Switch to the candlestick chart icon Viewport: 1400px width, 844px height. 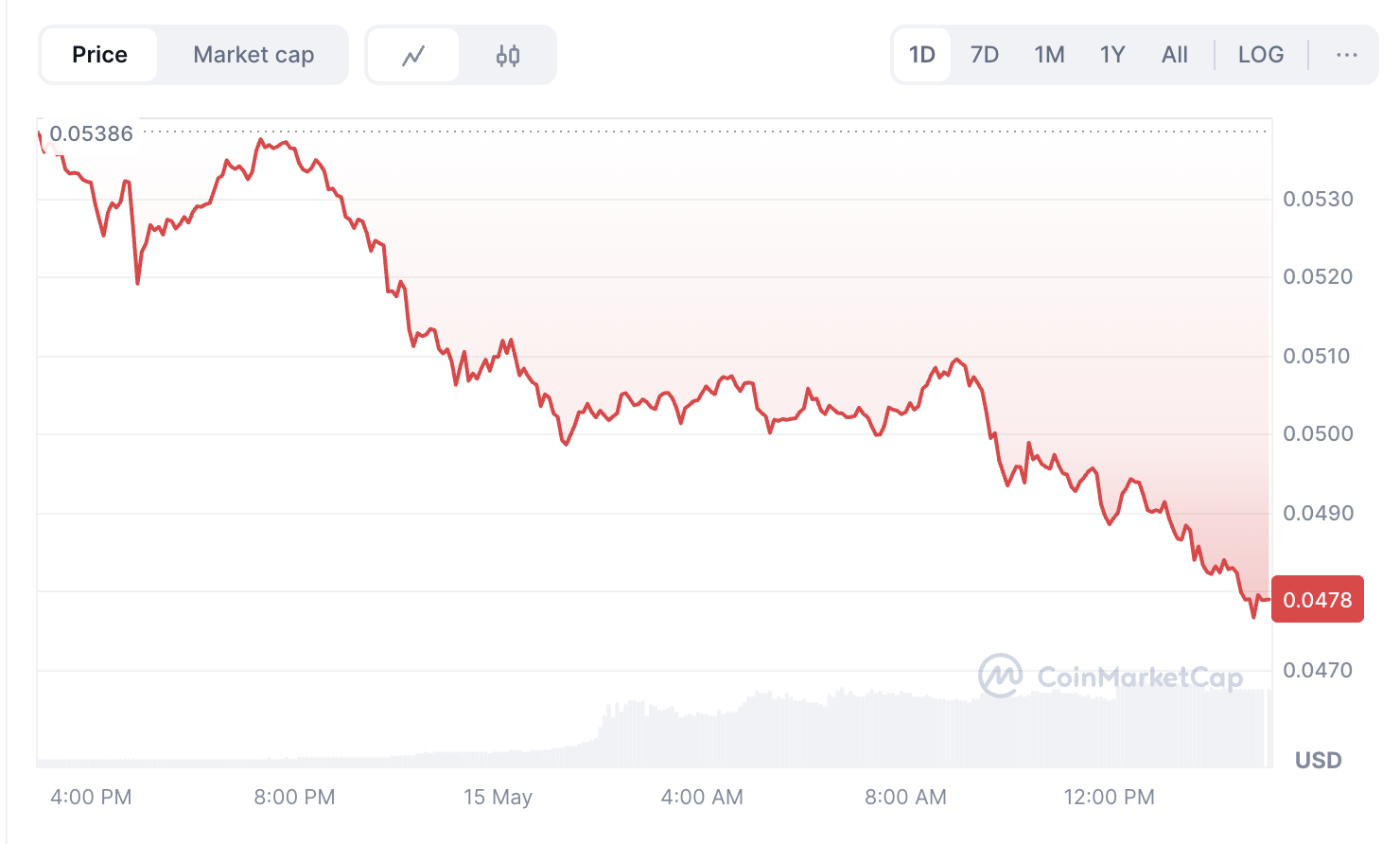(x=508, y=56)
